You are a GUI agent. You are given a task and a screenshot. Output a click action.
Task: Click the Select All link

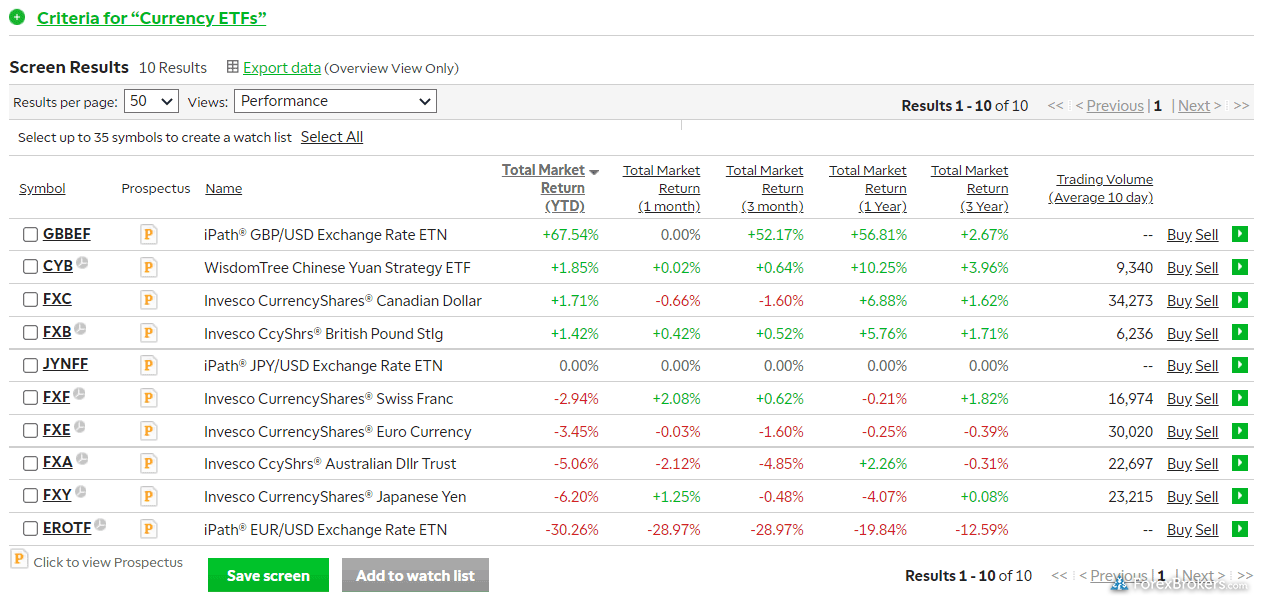pyautogui.click(x=332, y=137)
